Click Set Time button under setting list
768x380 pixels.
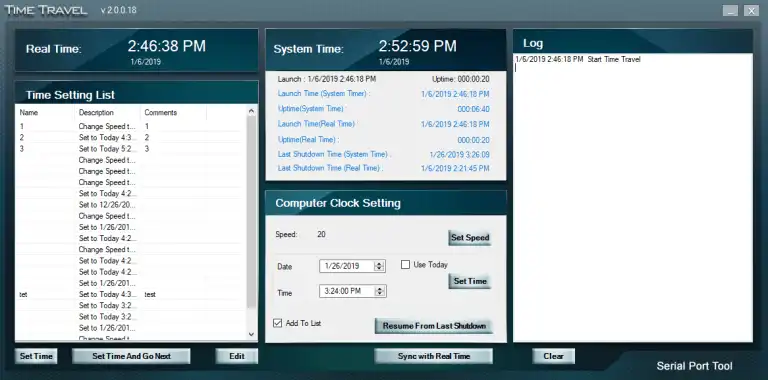point(36,356)
